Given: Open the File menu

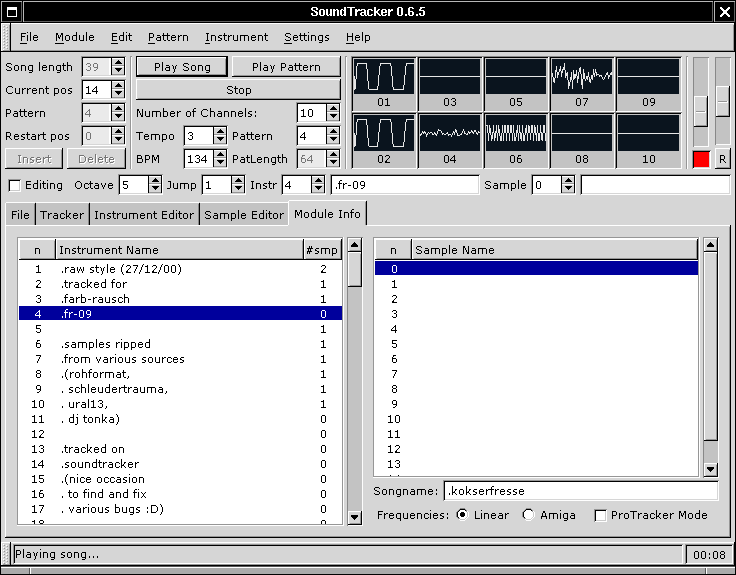Looking at the screenshot, I should pos(29,37).
